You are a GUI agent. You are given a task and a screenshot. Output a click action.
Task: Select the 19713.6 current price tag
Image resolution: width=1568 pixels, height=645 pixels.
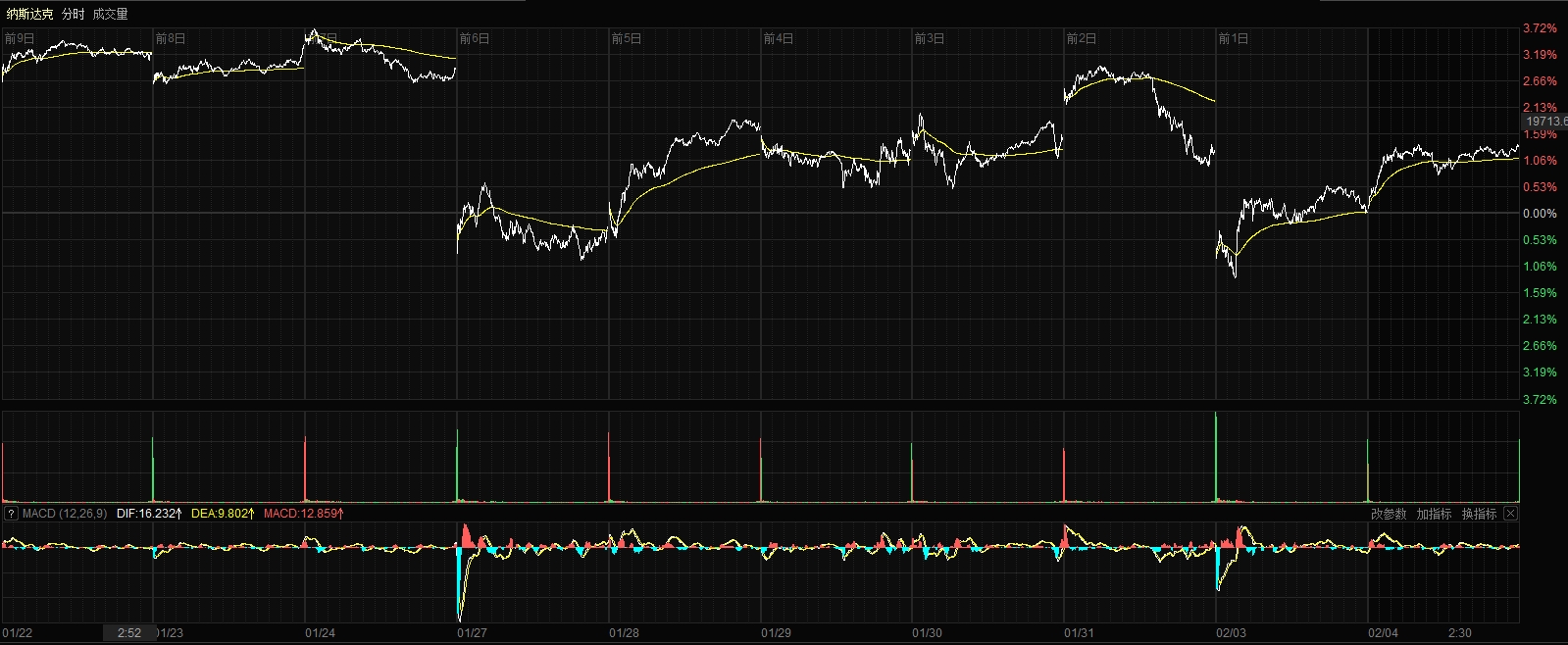pos(1545,122)
